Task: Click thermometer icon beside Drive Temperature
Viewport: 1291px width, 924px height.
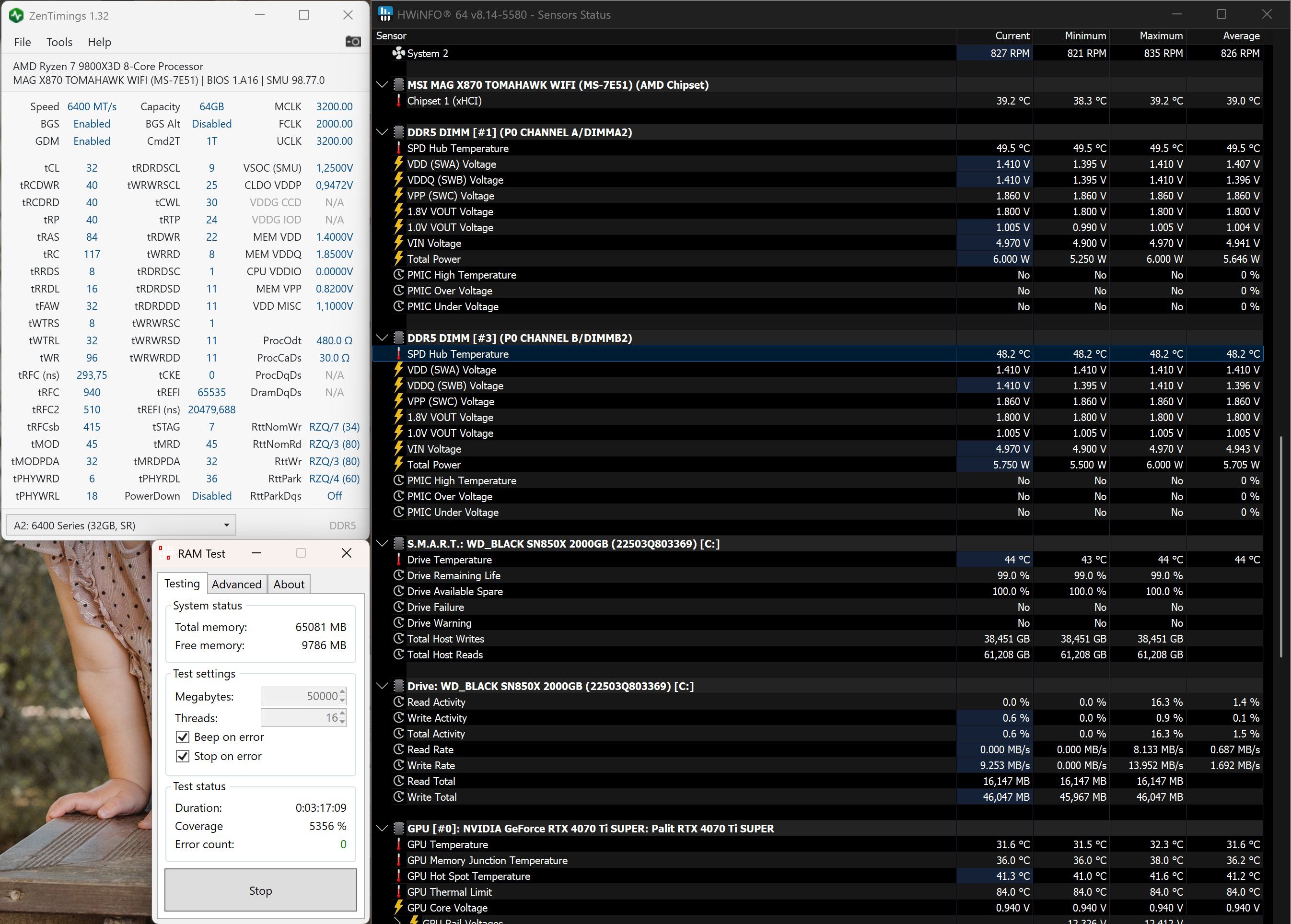Action: (x=399, y=559)
